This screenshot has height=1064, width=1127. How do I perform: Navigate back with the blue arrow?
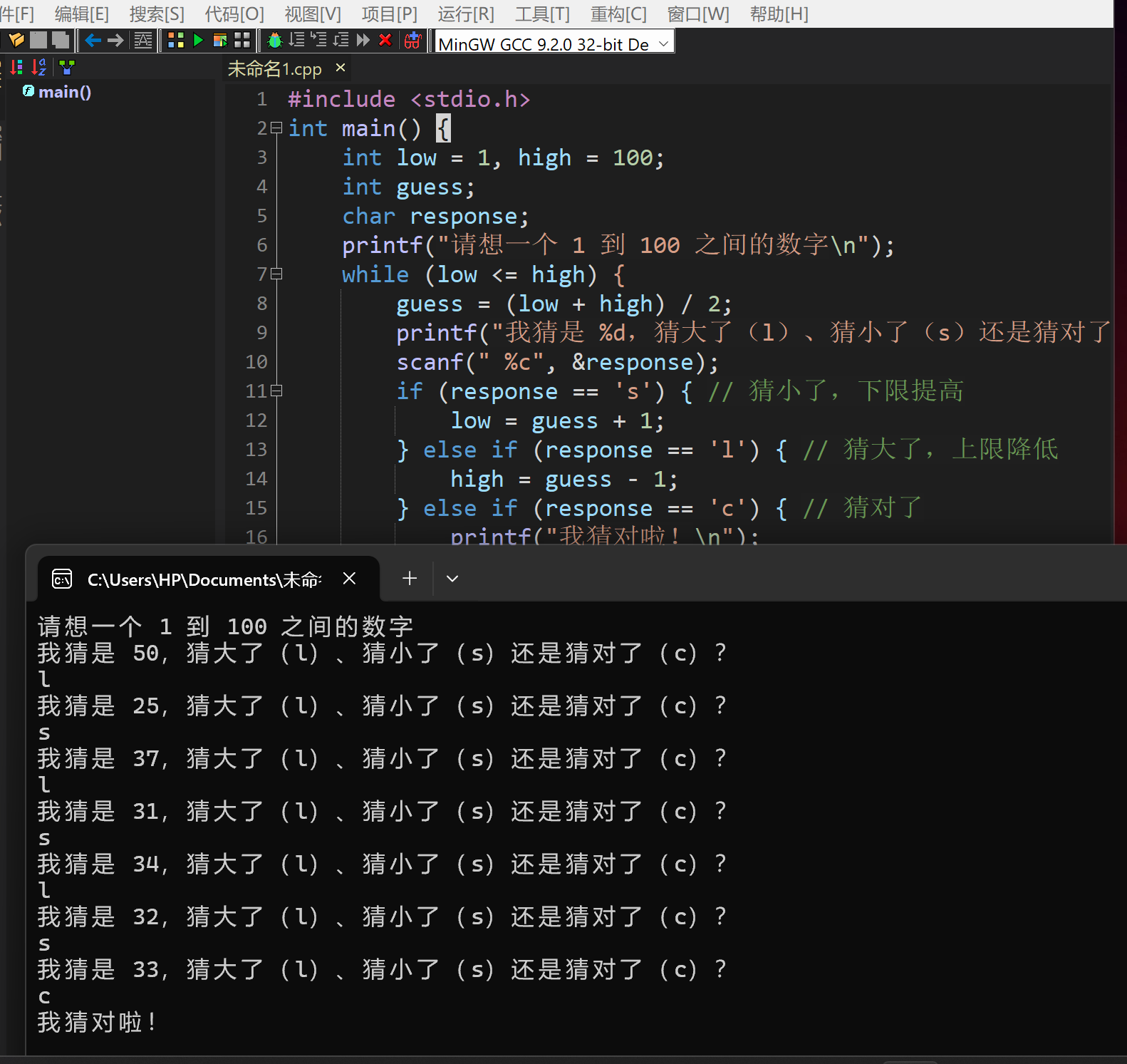[93, 41]
